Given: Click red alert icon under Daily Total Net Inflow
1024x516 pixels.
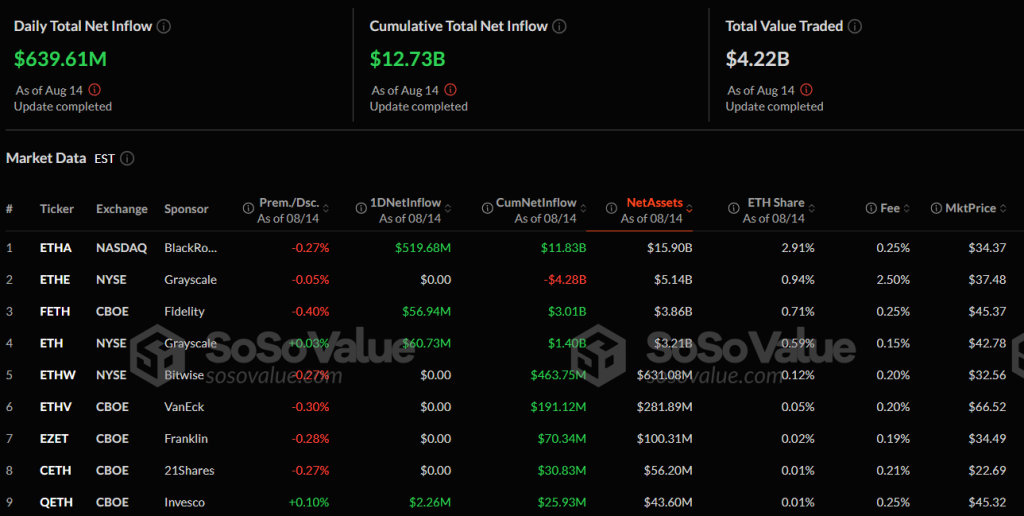Looking at the screenshot, I should [95, 90].
